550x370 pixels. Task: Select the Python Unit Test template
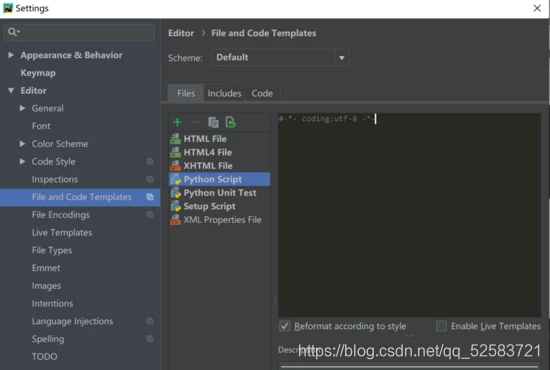220,193
